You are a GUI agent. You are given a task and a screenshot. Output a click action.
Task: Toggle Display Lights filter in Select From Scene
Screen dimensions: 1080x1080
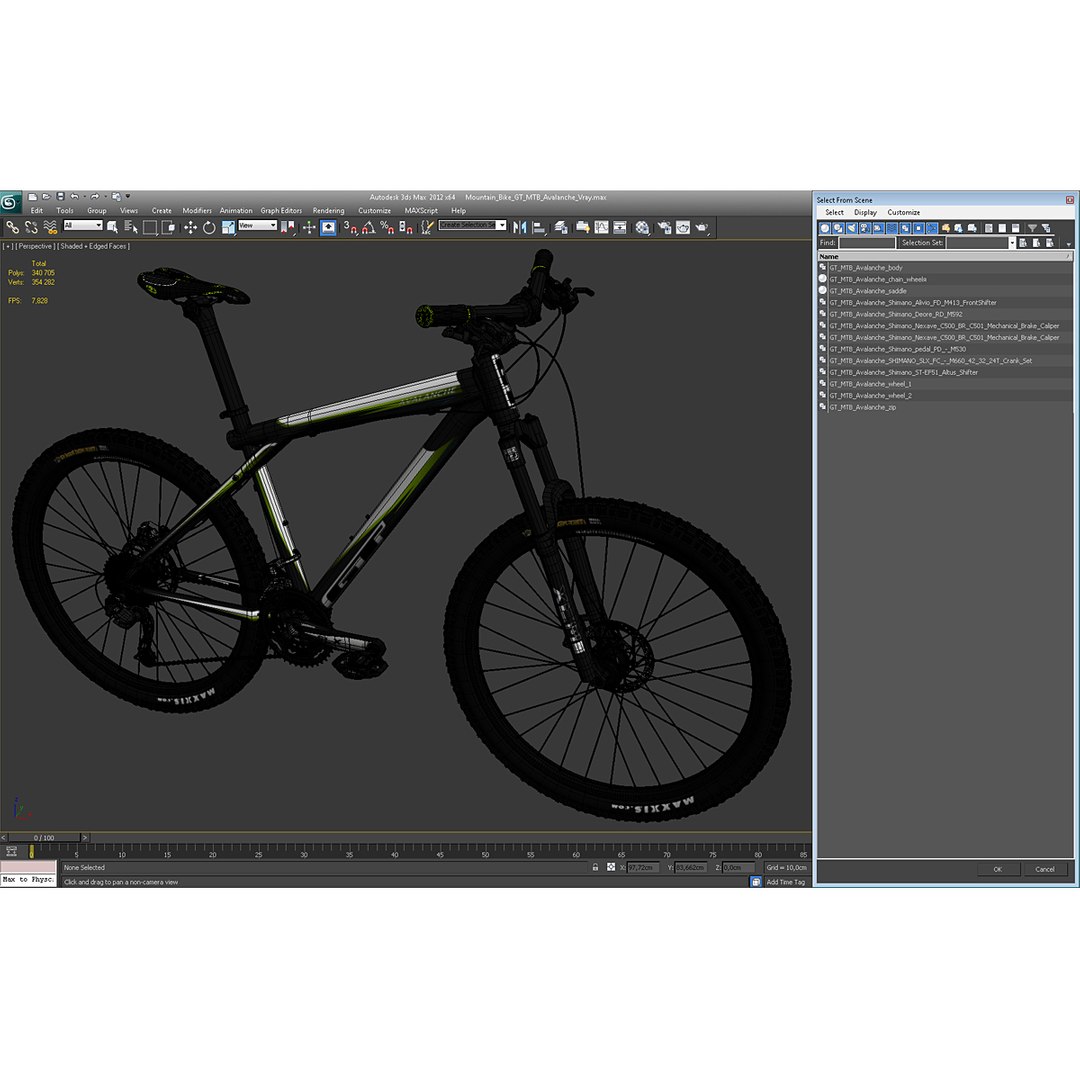click(851, 228)
